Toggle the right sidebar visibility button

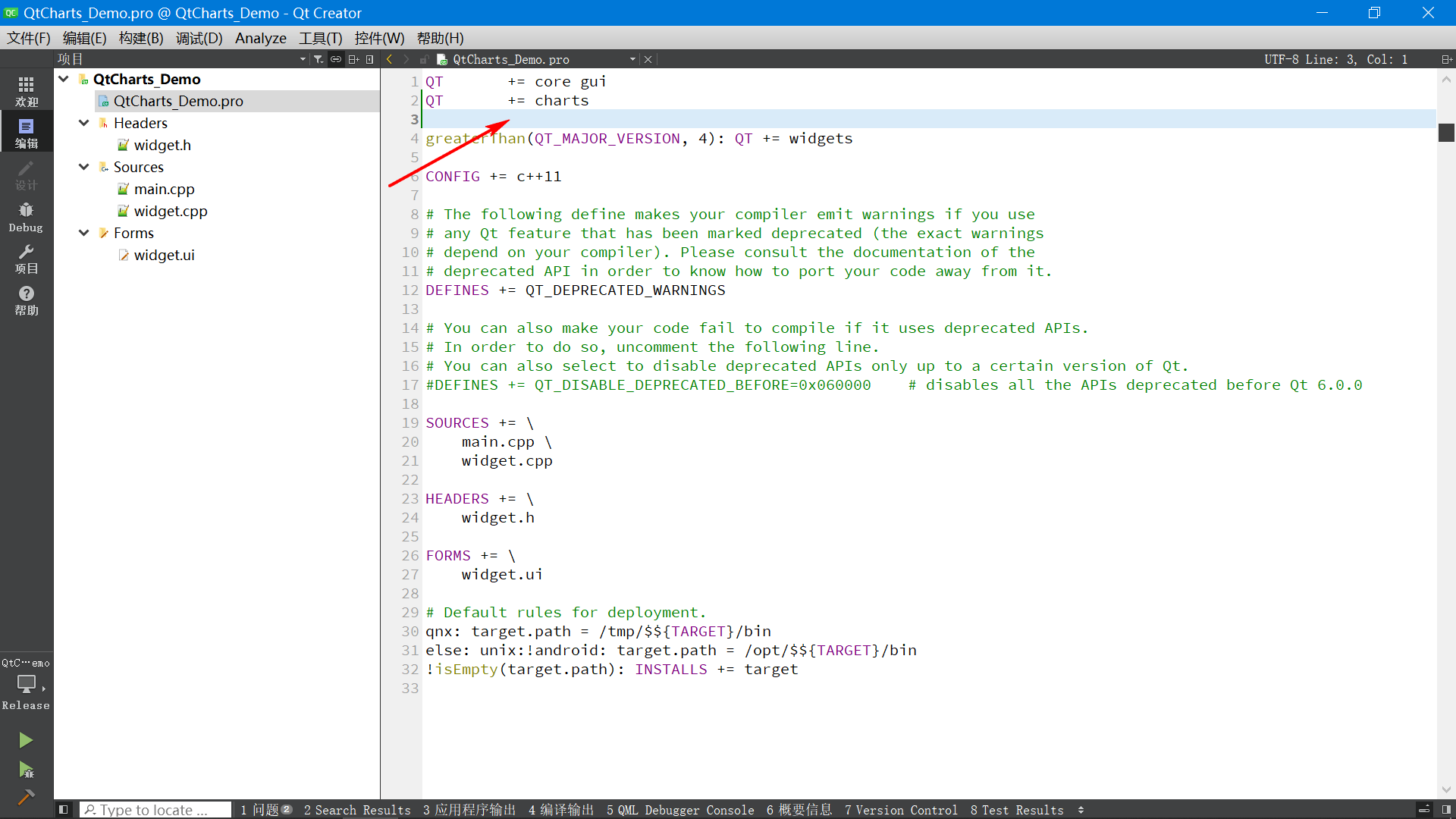[x=1446, y=810]
